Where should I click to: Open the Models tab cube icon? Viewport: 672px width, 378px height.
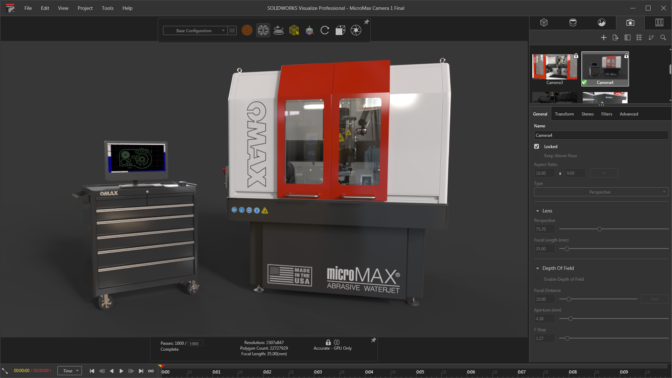pos(544,23)
